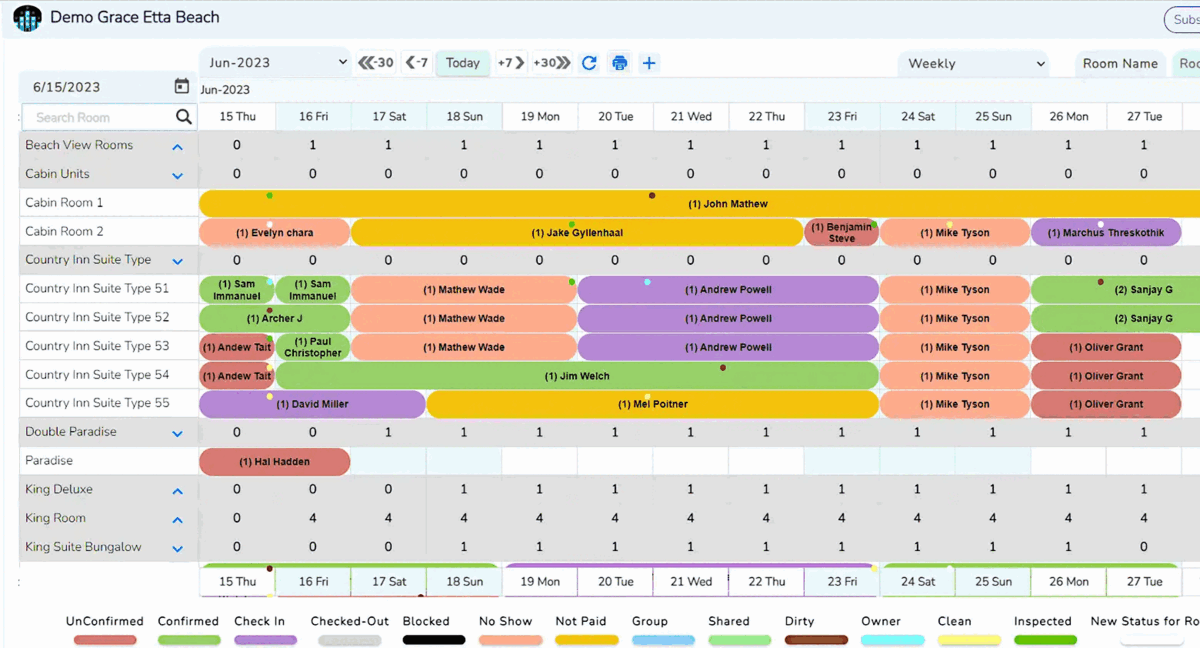Click the hotel logo next to Demo Grace Etta Beach
Screen dimensions: 1200x648
(27, 17)
